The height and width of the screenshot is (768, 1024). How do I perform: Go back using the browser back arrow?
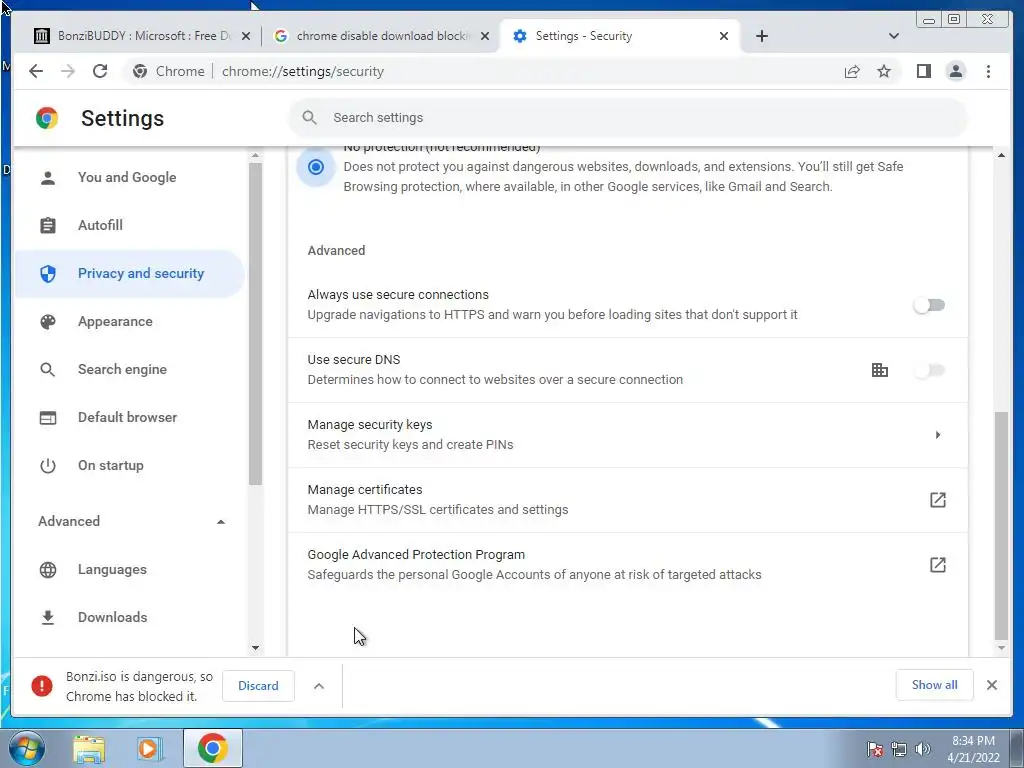[36, 71]
